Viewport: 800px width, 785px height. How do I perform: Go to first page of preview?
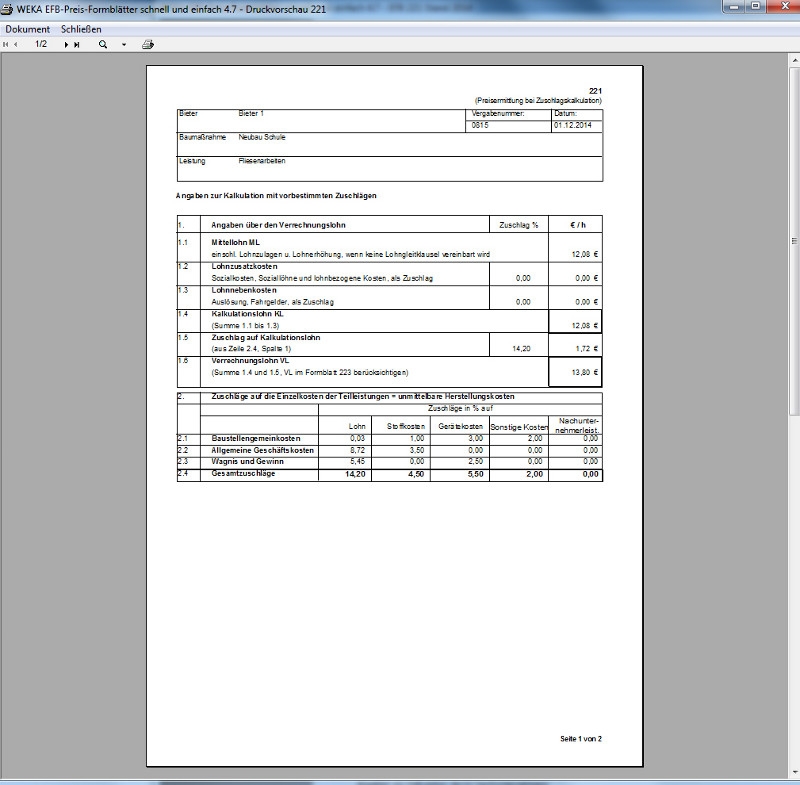pyautogui.click(x=6, y=44)
